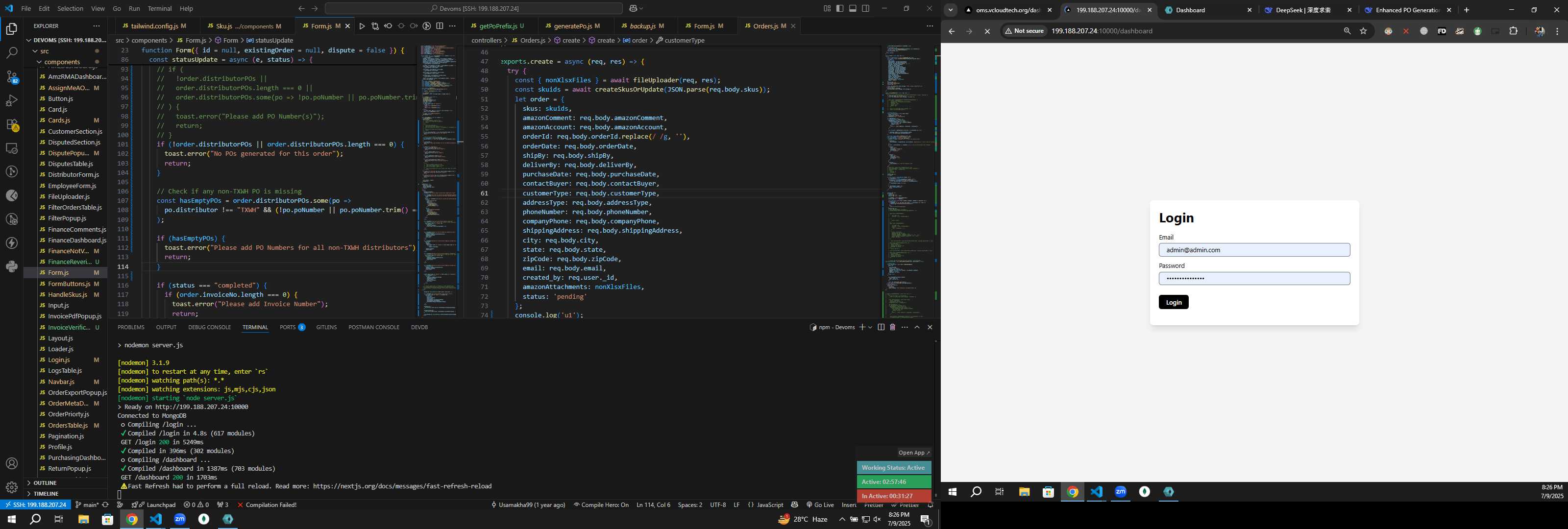The height and width of the screenshot is (529, 1568).
Task: Click the Compilation Failed! status message
Action: coord(267,505)
